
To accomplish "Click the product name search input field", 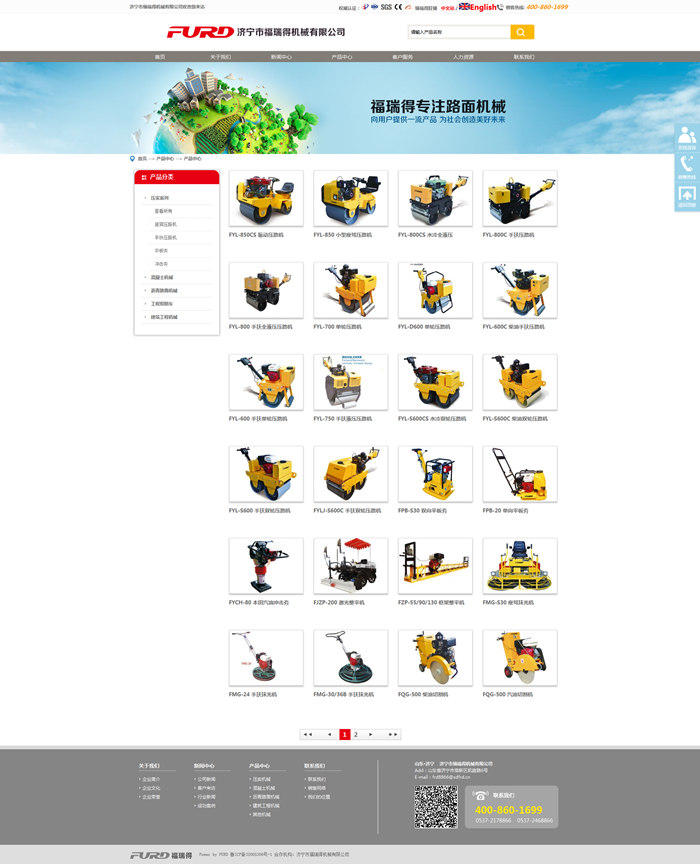I will click(x=459, y=32).
